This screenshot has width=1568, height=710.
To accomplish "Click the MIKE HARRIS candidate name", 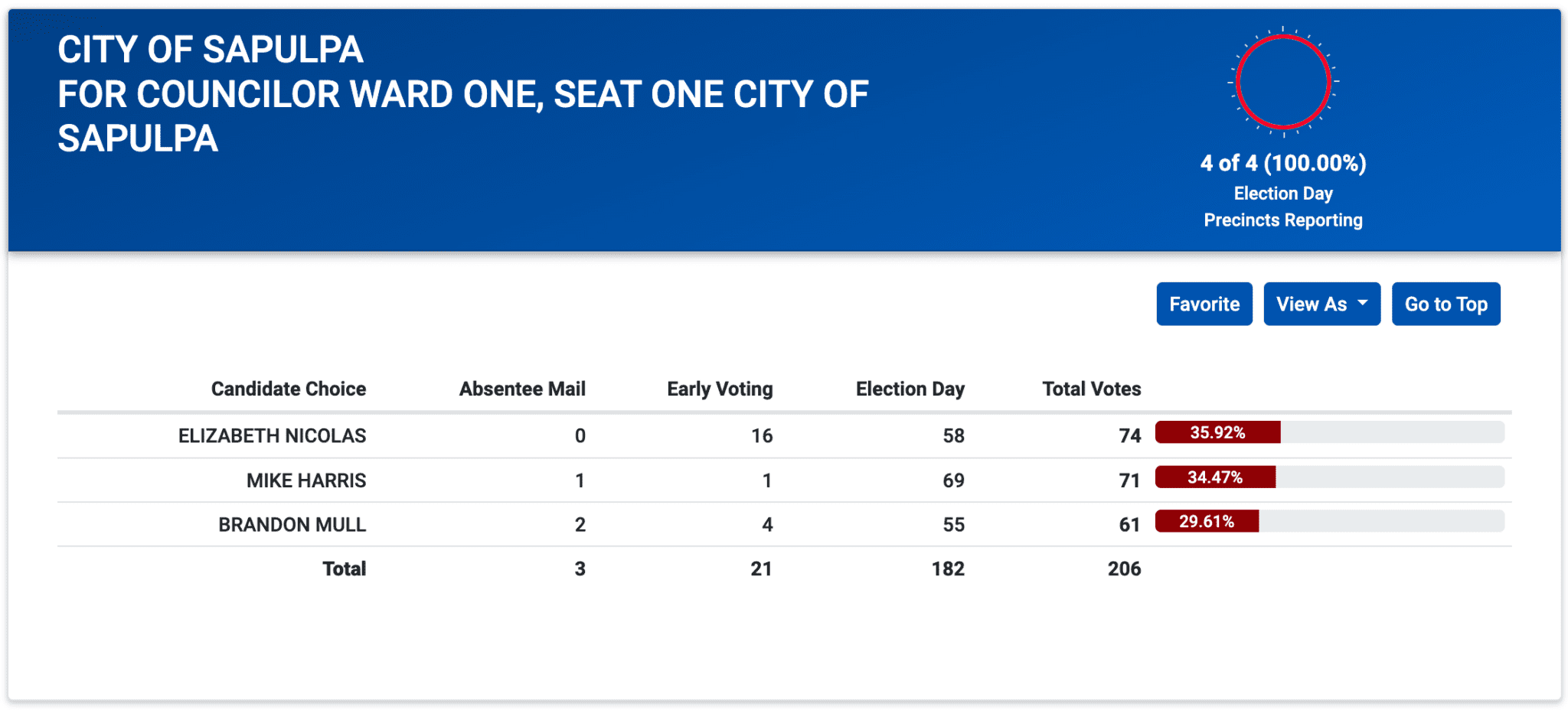I will click(x=305, y=480).
